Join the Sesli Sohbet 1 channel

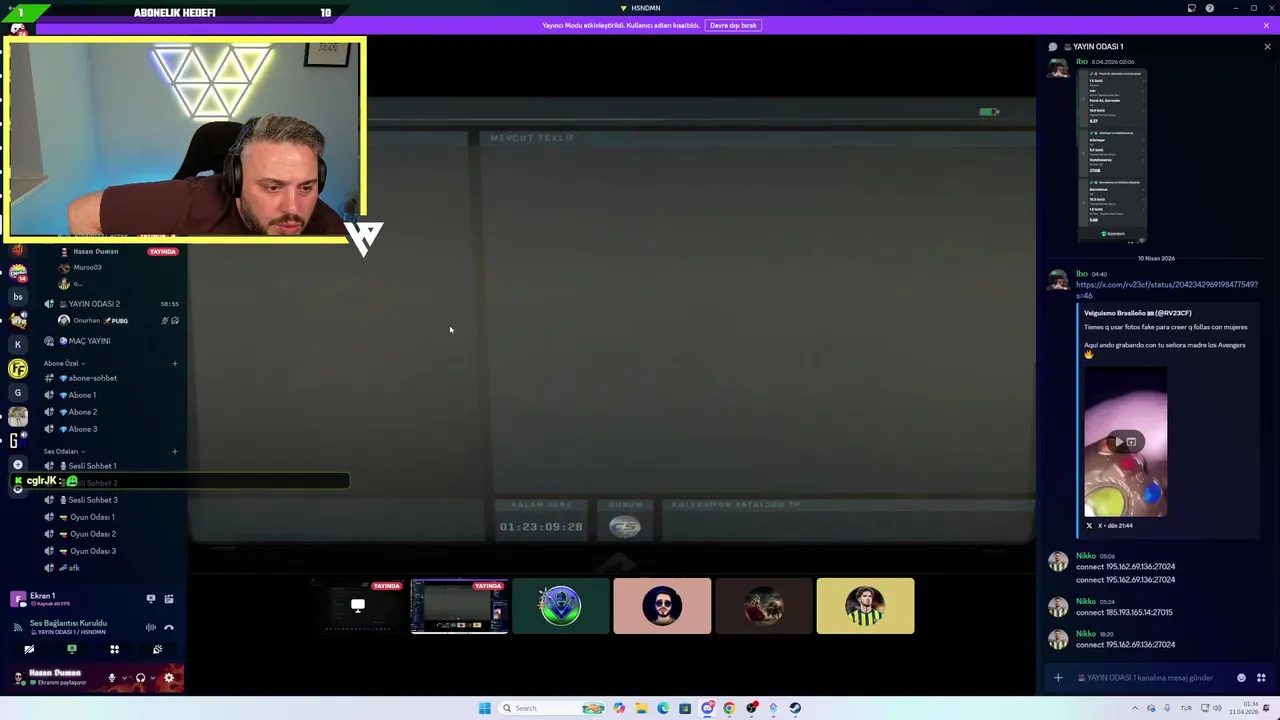point(110,466)
